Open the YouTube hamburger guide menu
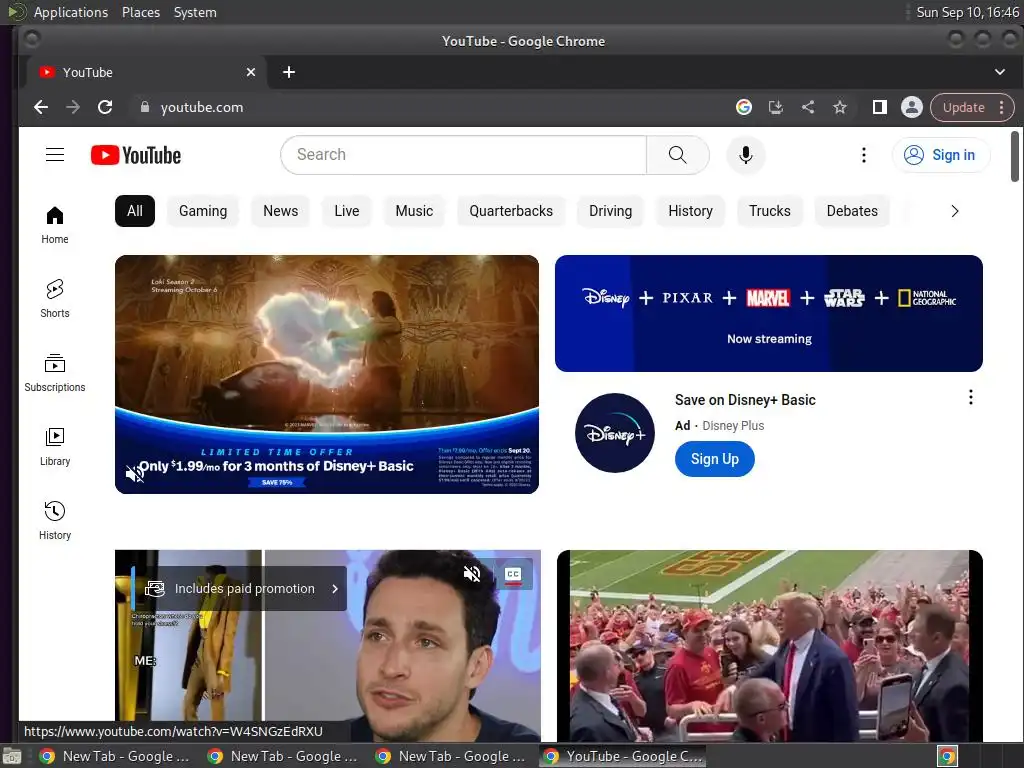Image resolution: width=1024 pixels, height=768 pixels. tap(55, 155)
